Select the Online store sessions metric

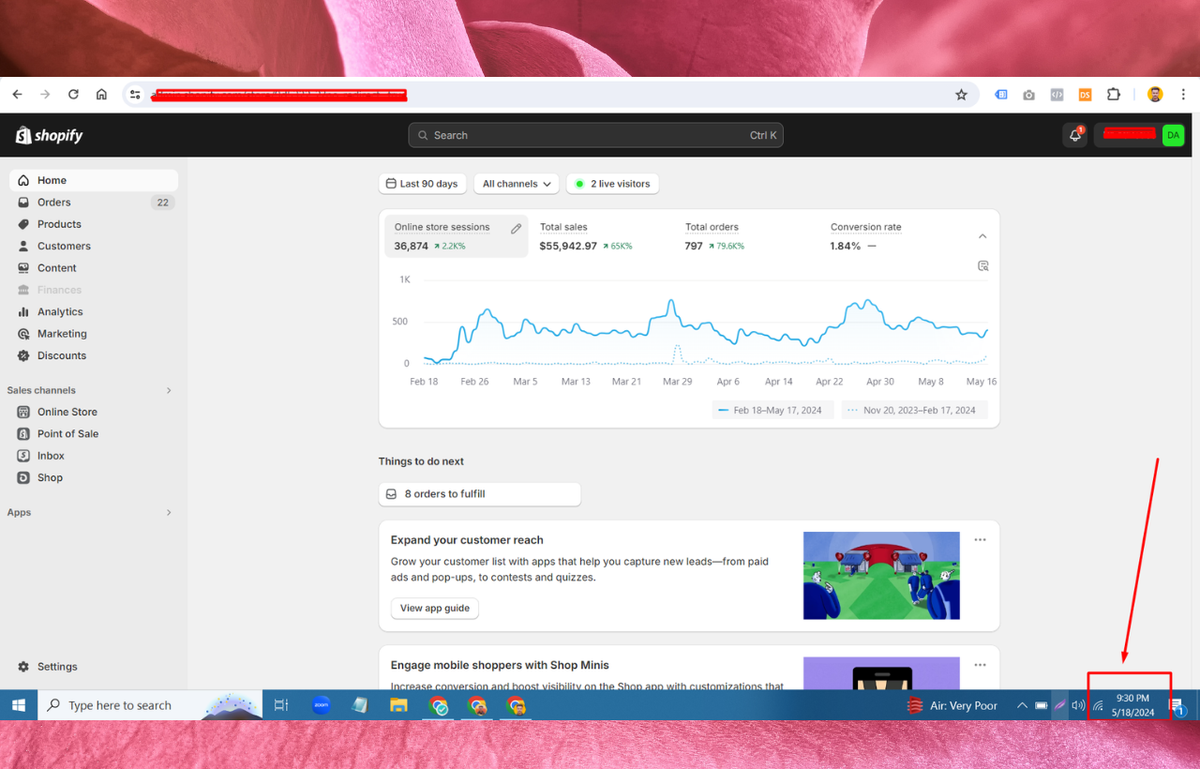pos(456,236)
